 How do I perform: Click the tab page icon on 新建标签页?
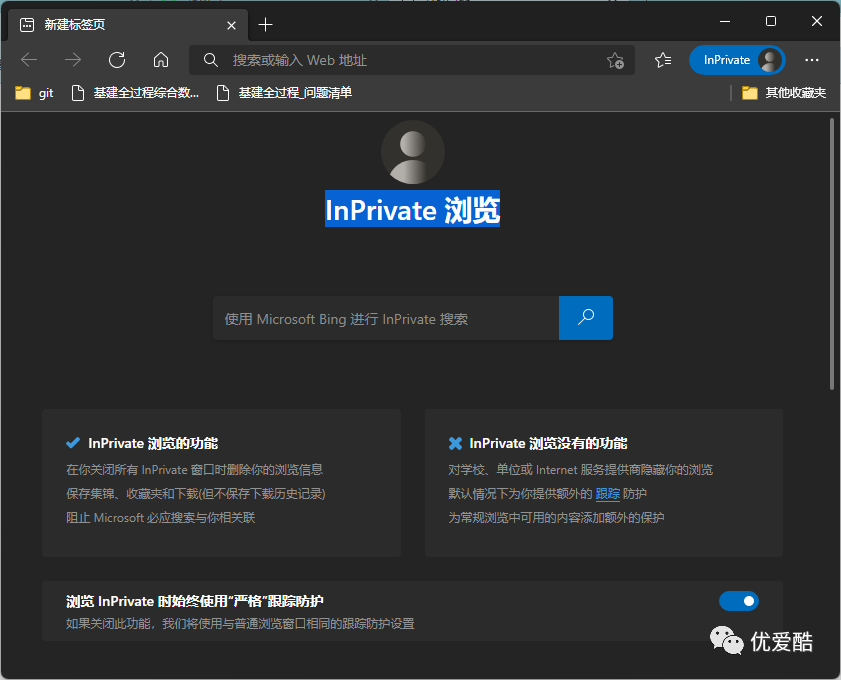(27, 25)
